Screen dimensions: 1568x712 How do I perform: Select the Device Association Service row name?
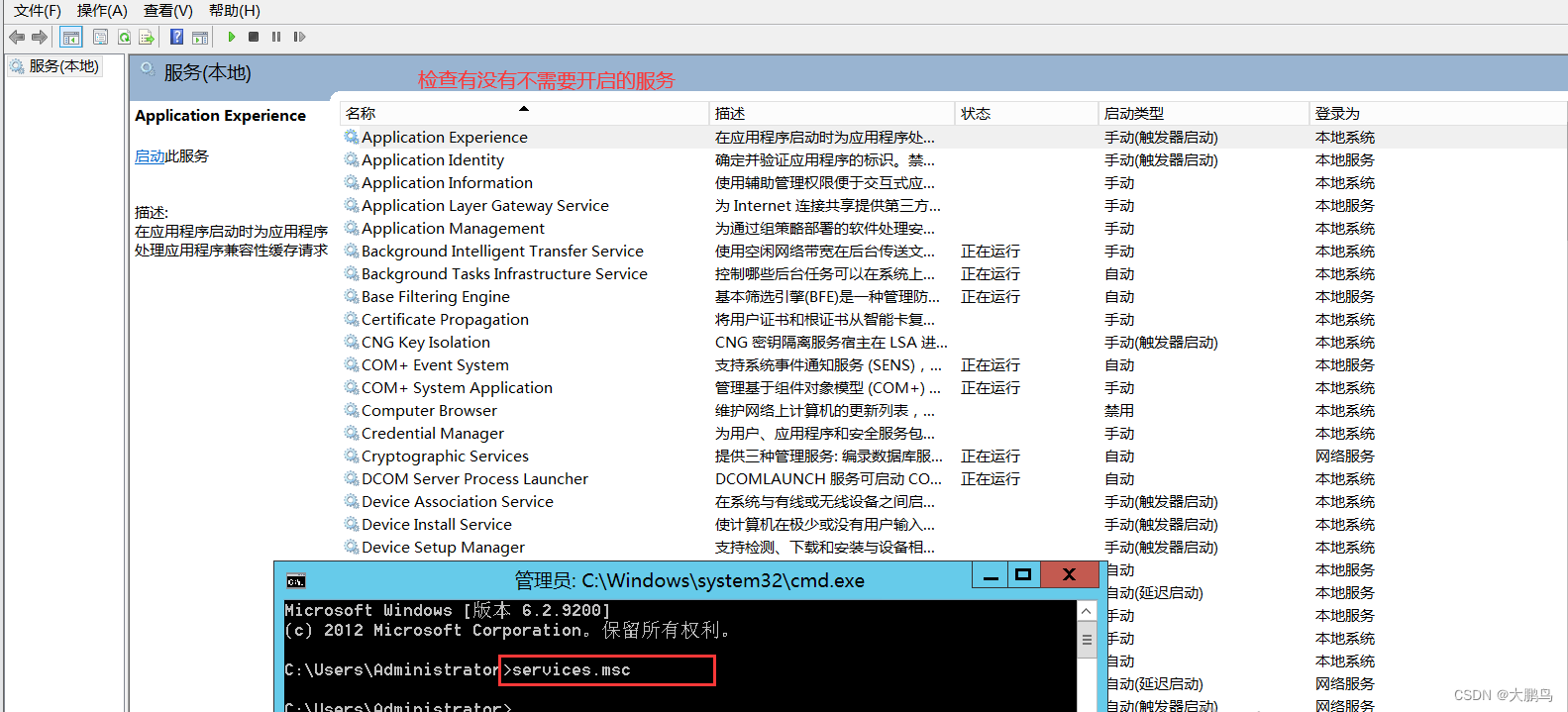(x=458, y=502)
